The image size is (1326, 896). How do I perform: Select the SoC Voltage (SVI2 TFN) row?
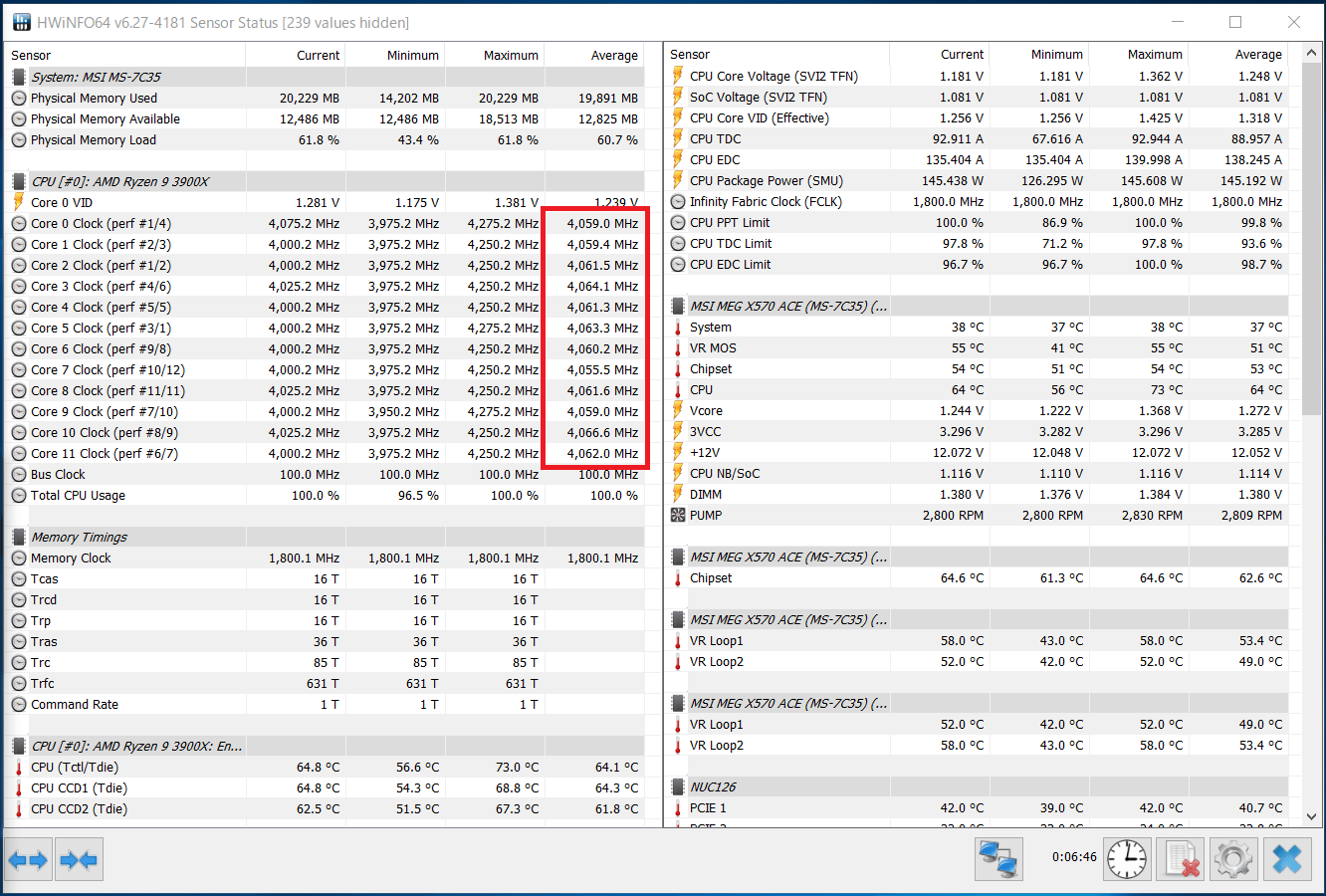[977, 97]
